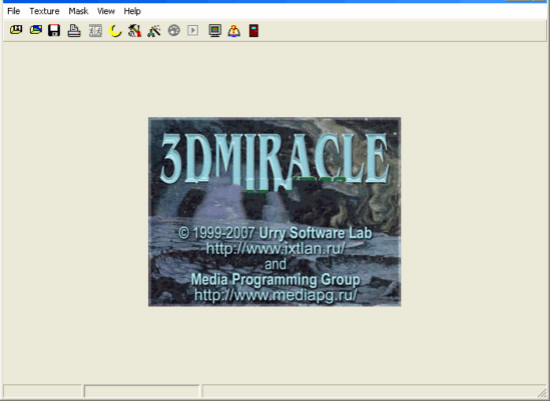Click the magic wand wizard icon

[154, 31]
